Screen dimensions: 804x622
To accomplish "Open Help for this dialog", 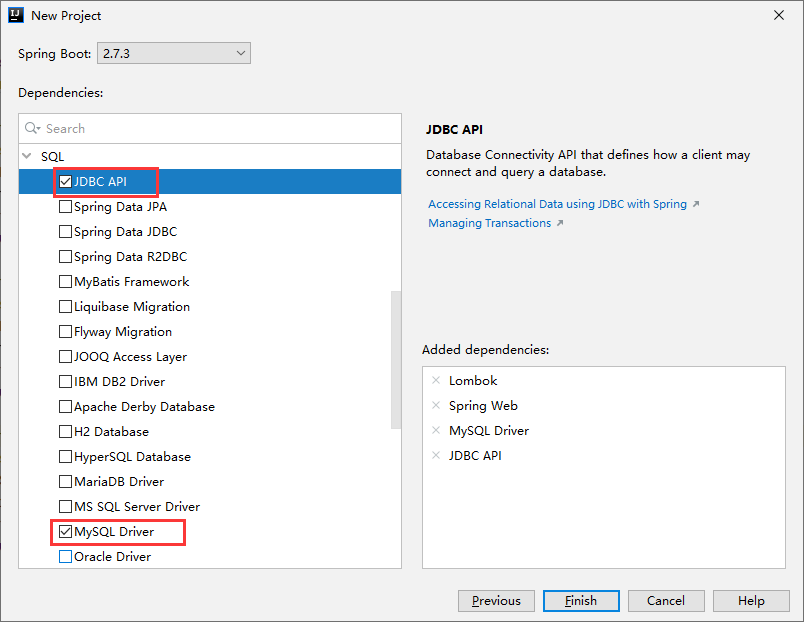I will 751,600.
